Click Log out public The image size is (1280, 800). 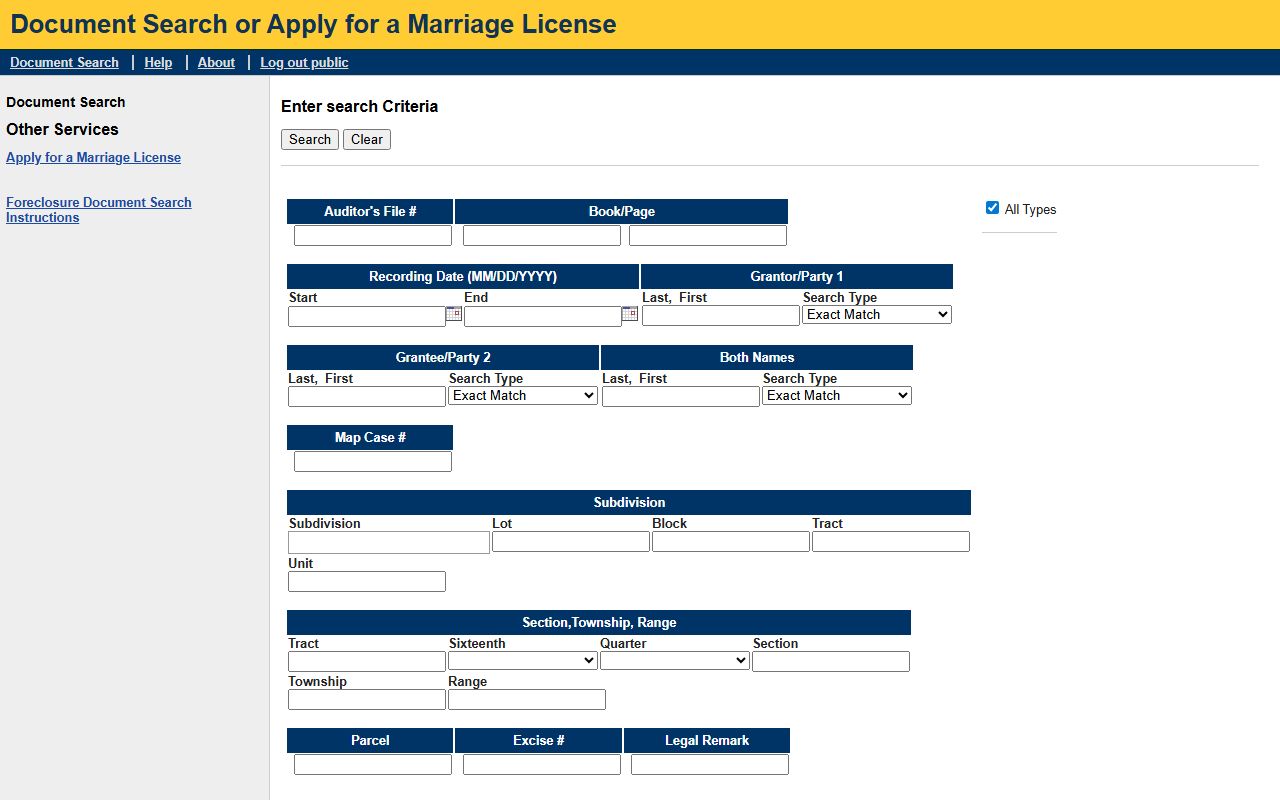click(304, 62)
